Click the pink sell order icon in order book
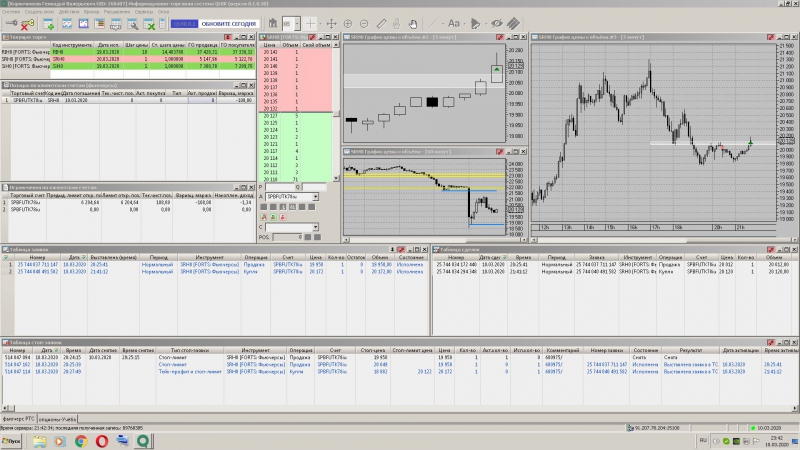 282,217
